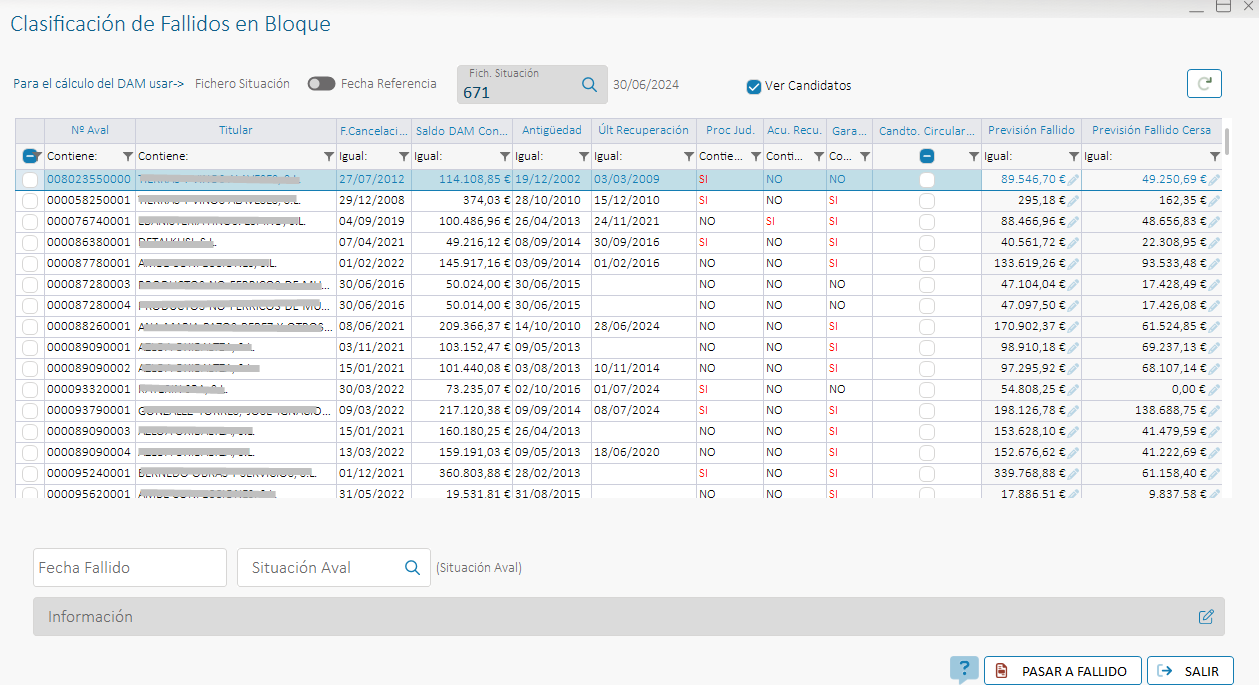This screenshot has width=1259, height=685.
Task: Click the pencil icon beside 22.308,95 €
Action: [x=1213, y=243]
